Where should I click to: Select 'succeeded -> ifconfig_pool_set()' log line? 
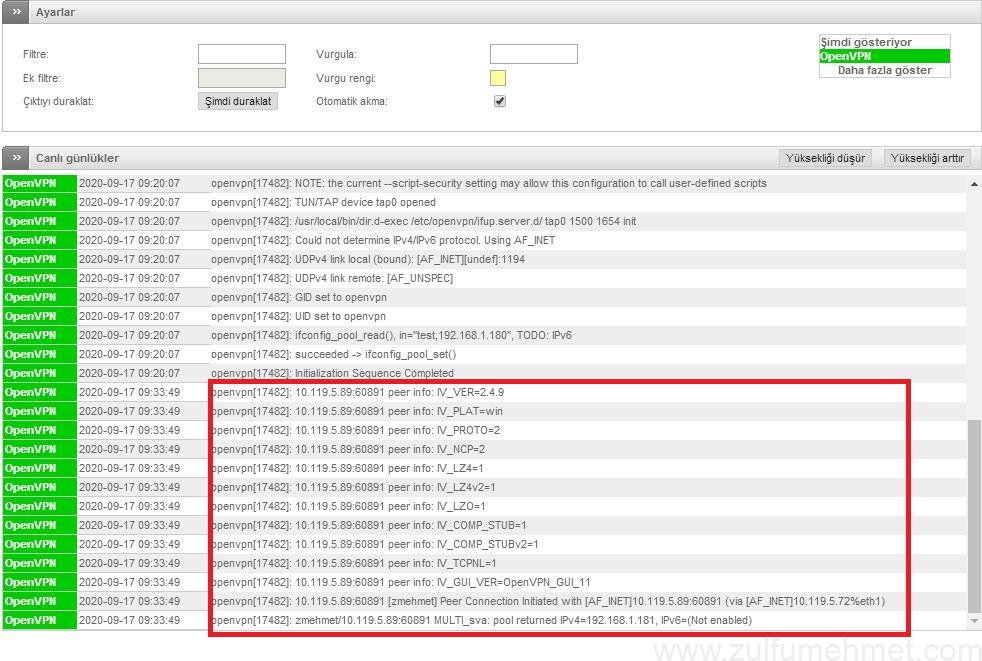[x=483, y=355]
